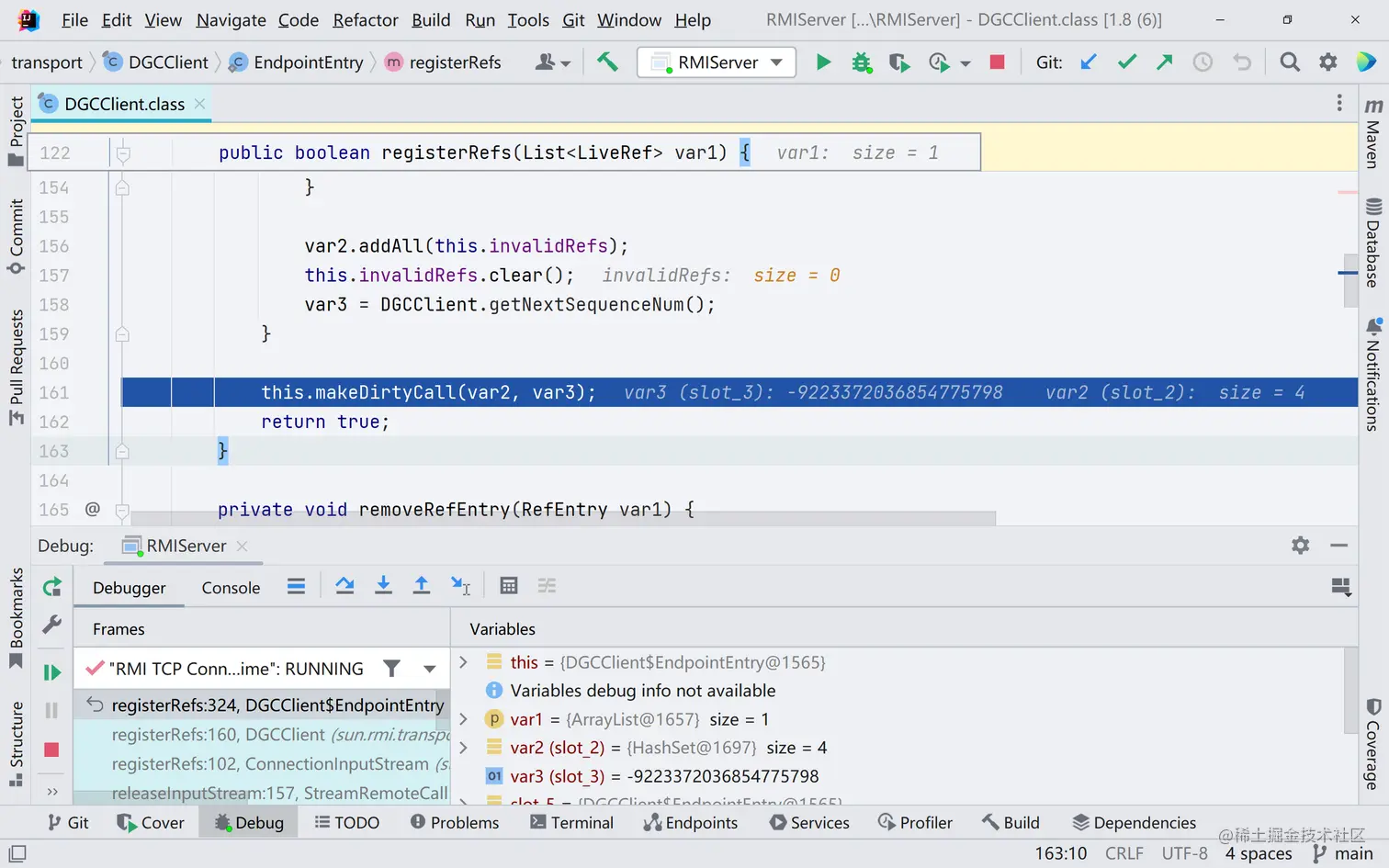Show more debug side actions chevron
This screenshot has width=1389, height=868.
click(x=51, y=791)
